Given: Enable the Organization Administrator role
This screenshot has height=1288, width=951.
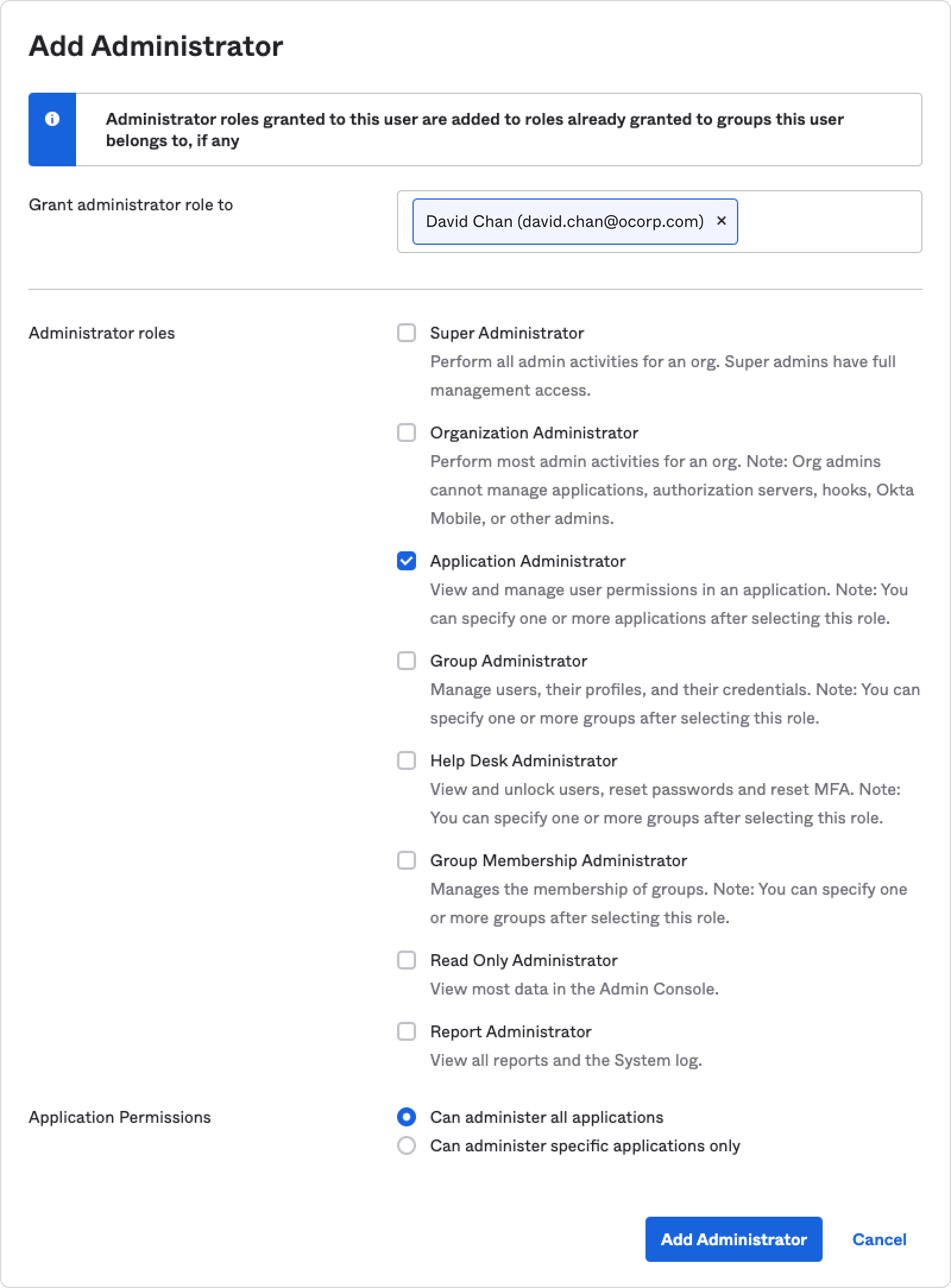Looking at the screenshot, I should (x=407, y=433).
